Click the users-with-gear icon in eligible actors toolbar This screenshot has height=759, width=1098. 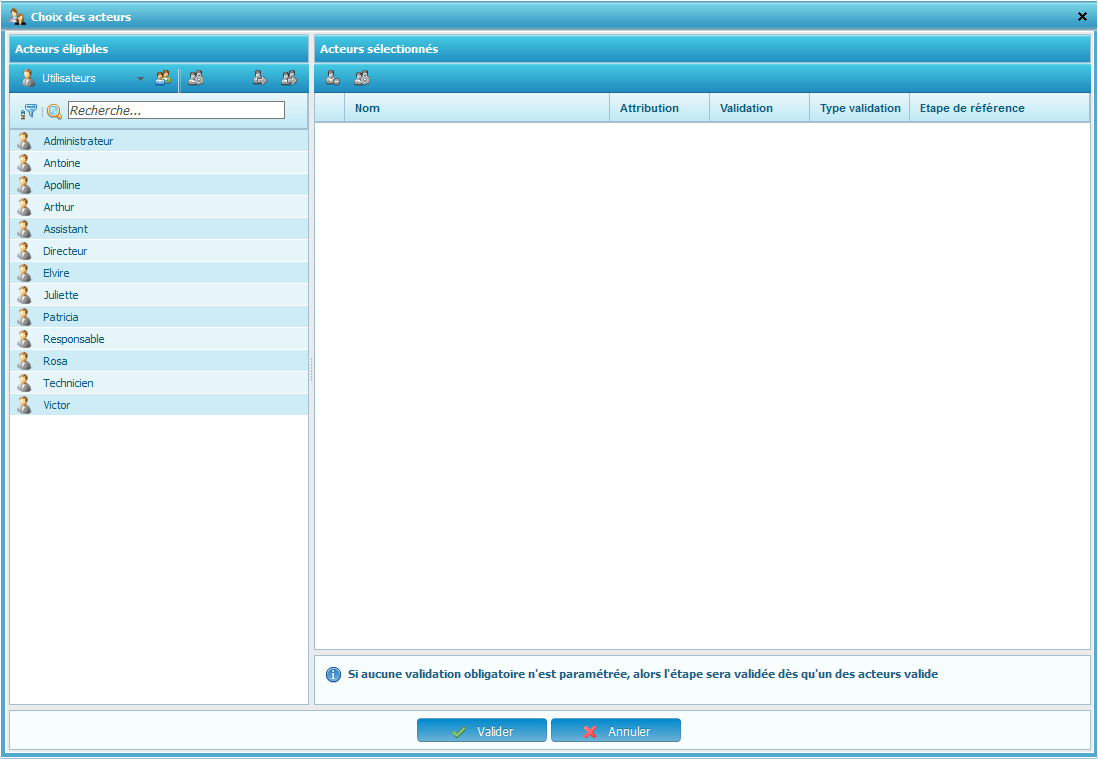pos(196,78)
